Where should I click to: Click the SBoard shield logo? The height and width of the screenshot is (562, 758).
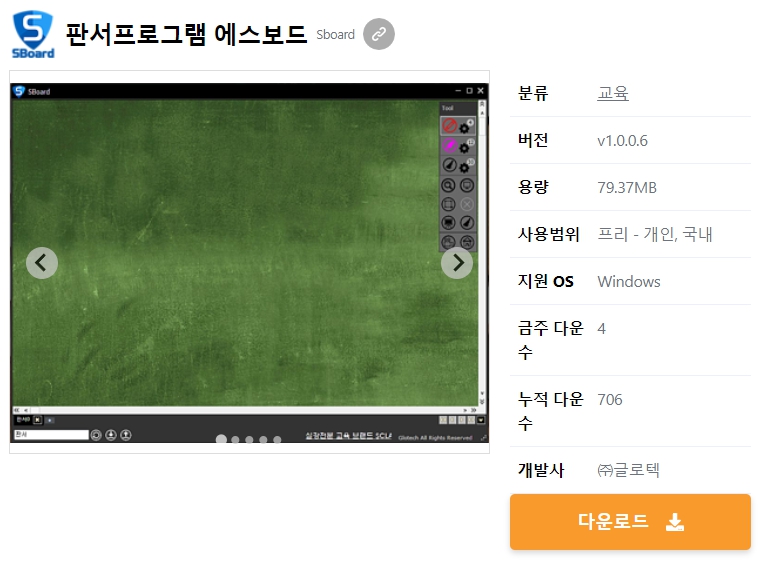point(33,34)
